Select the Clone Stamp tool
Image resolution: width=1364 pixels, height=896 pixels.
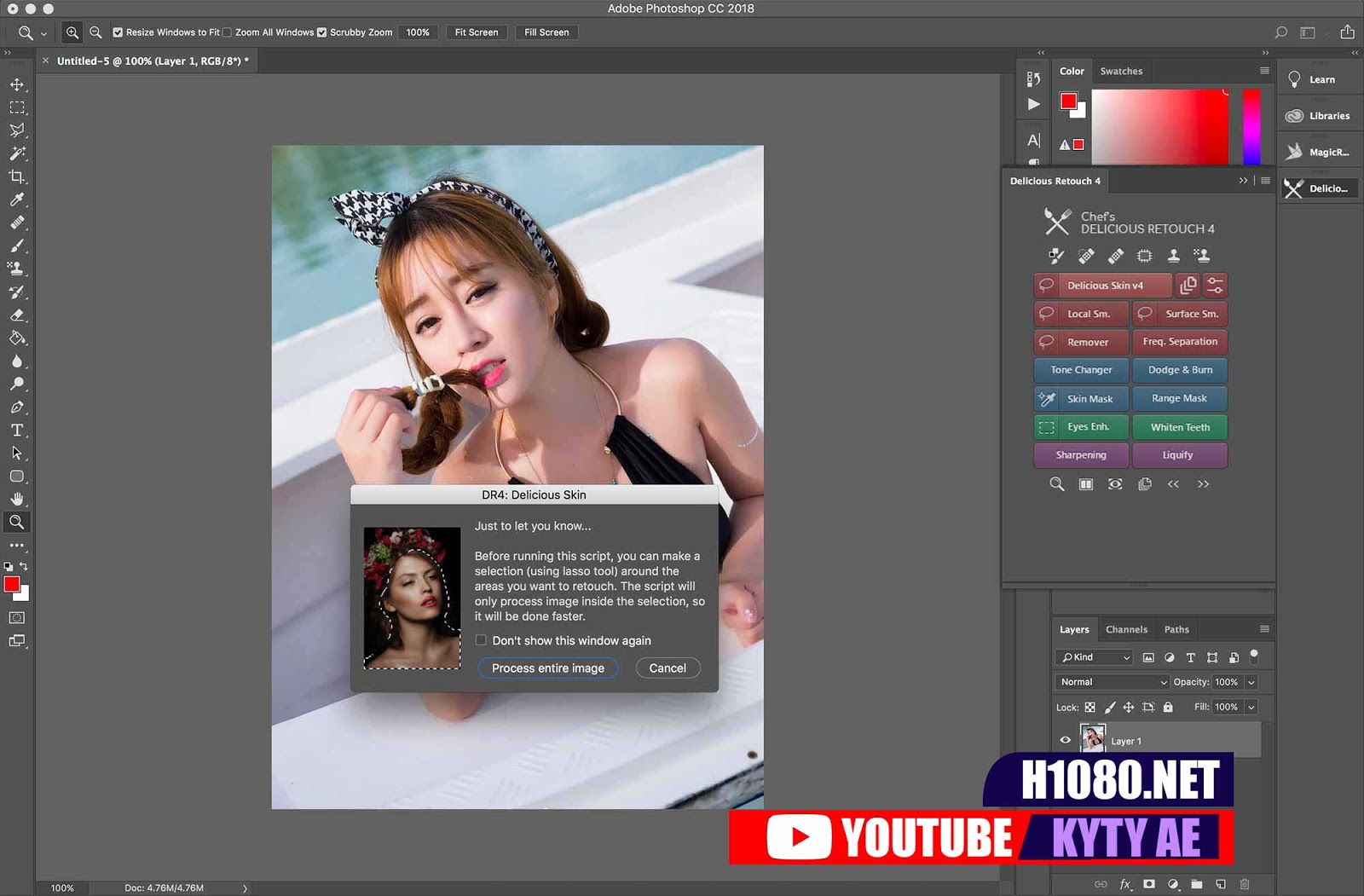click(x=17, y=269)
